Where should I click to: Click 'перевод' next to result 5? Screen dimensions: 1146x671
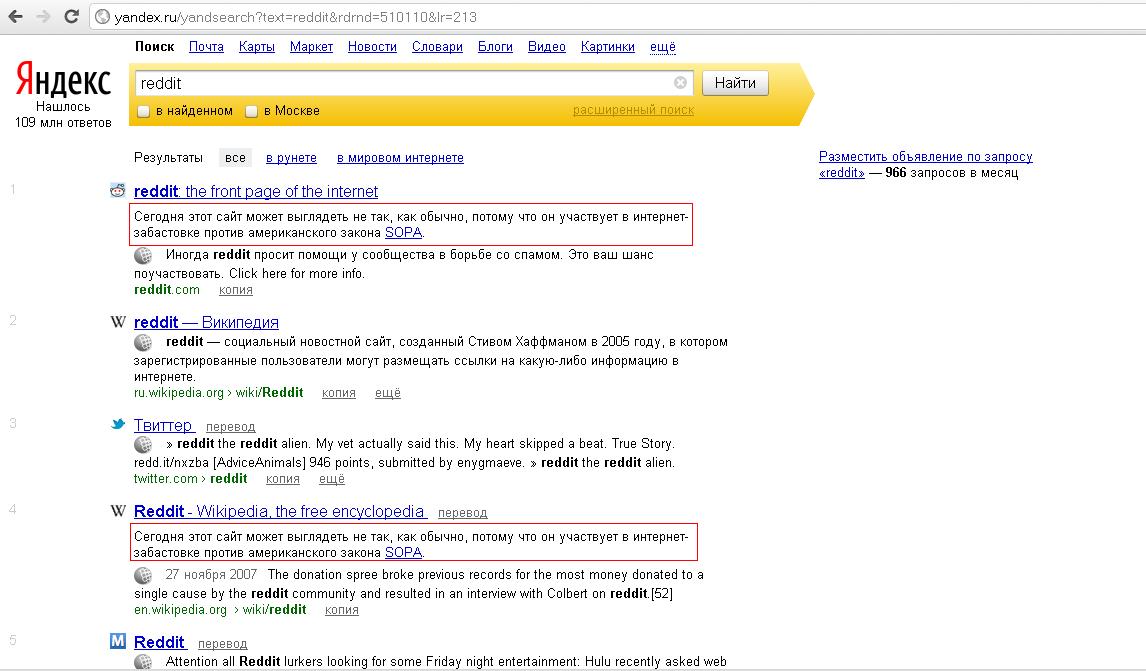[223, 643]
